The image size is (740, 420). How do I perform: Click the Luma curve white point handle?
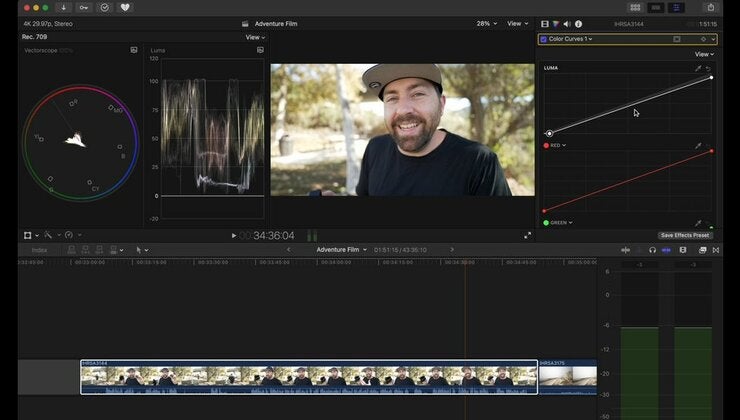coord(711,77)
